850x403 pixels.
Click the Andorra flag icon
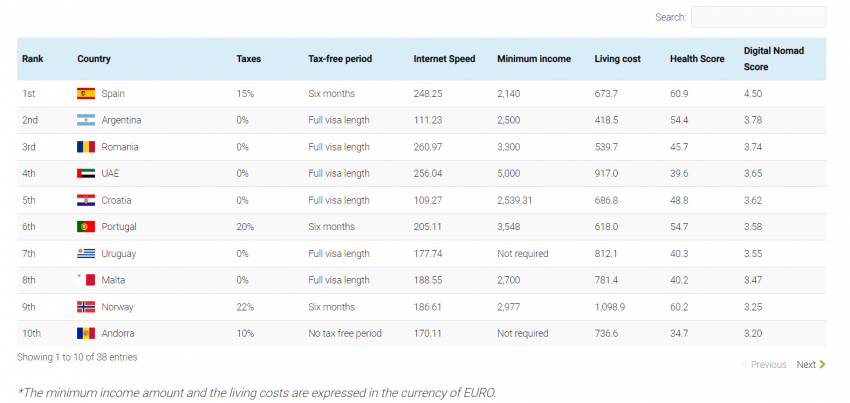click(86, 333)
